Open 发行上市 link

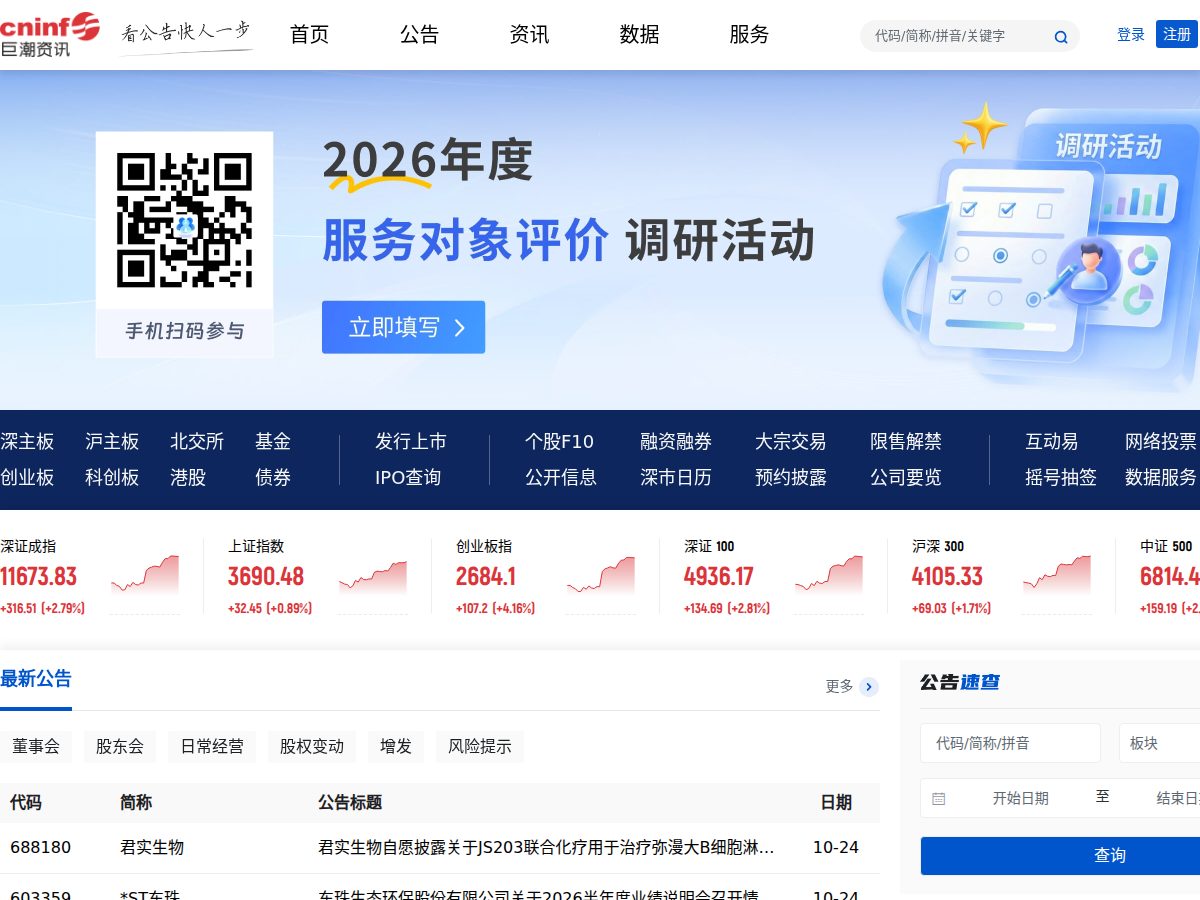coord(411,441)
